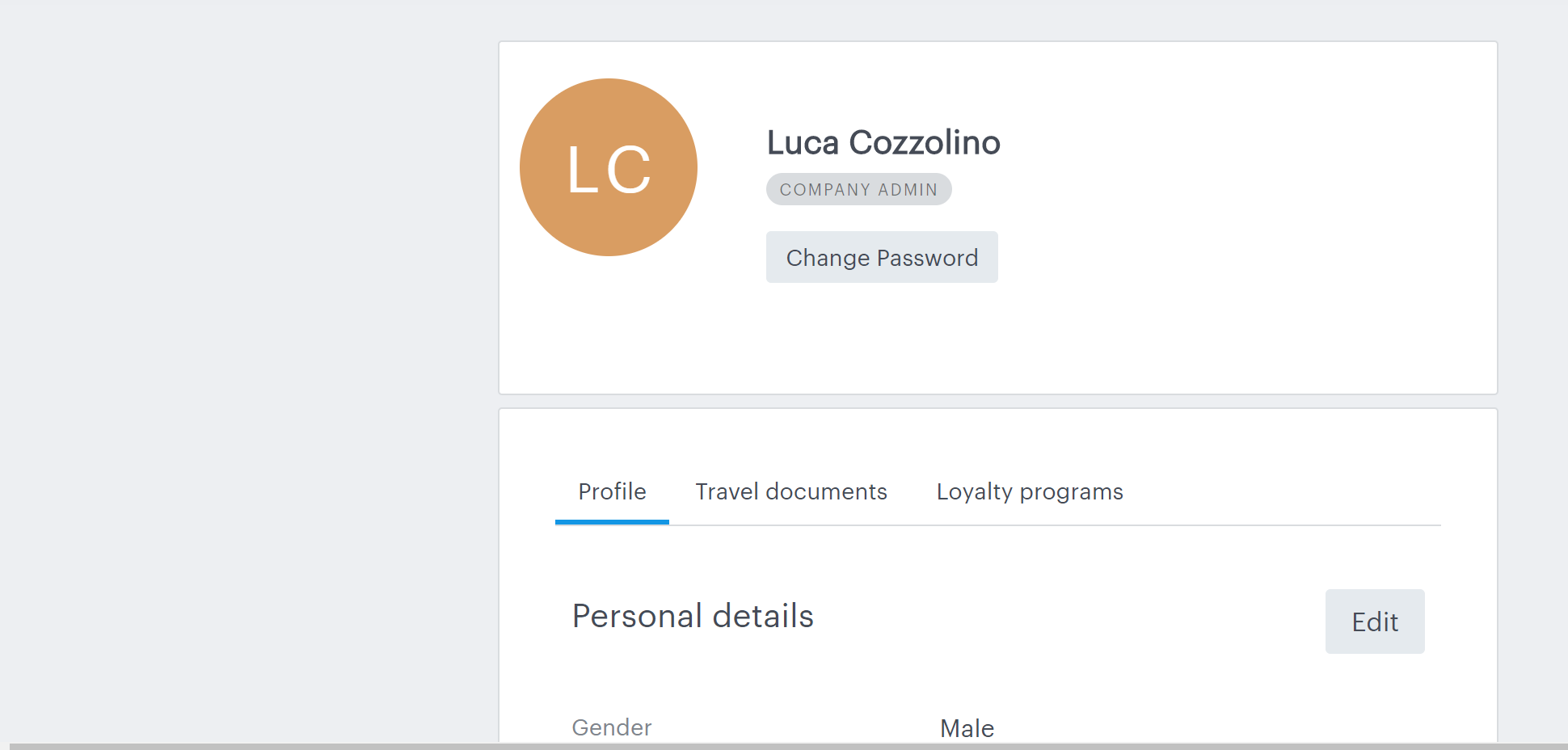Open the Change Password dialog

882,257
